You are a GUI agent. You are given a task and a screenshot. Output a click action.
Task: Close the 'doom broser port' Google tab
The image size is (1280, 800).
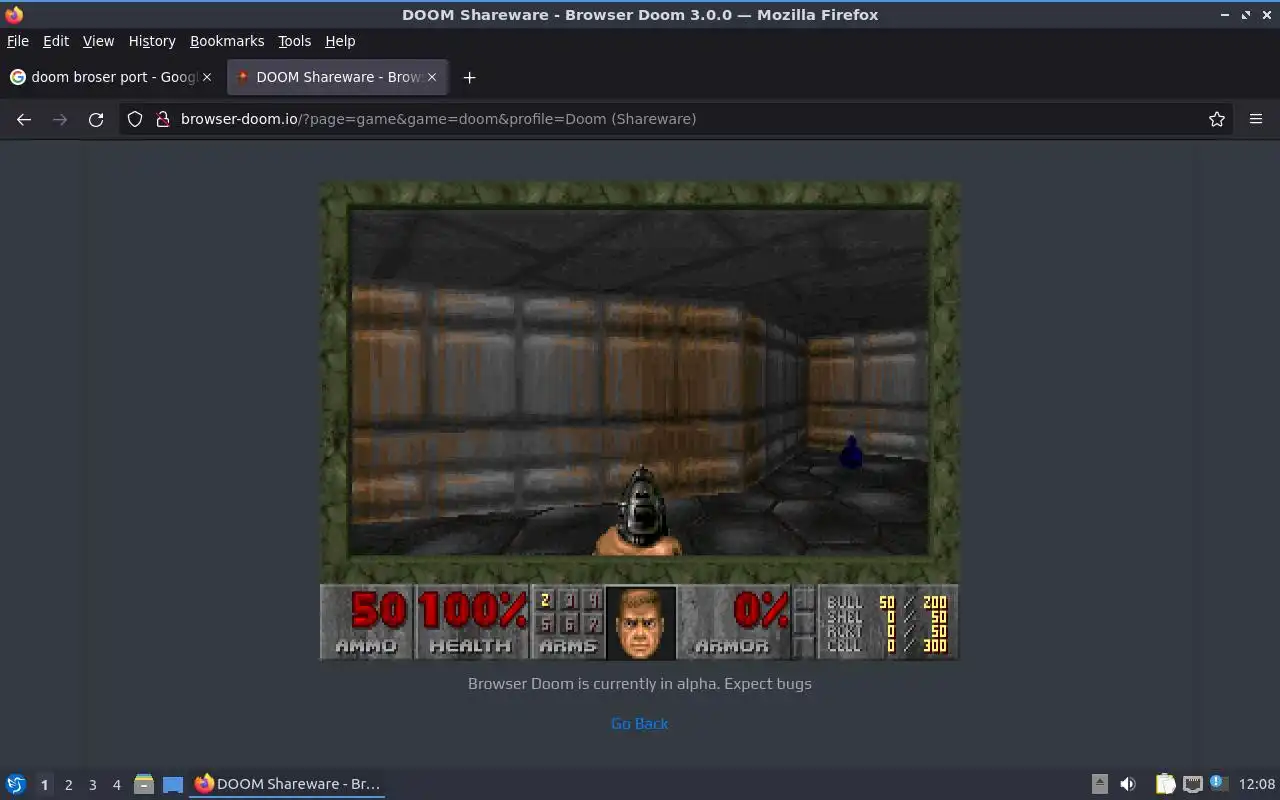(208, 77)
